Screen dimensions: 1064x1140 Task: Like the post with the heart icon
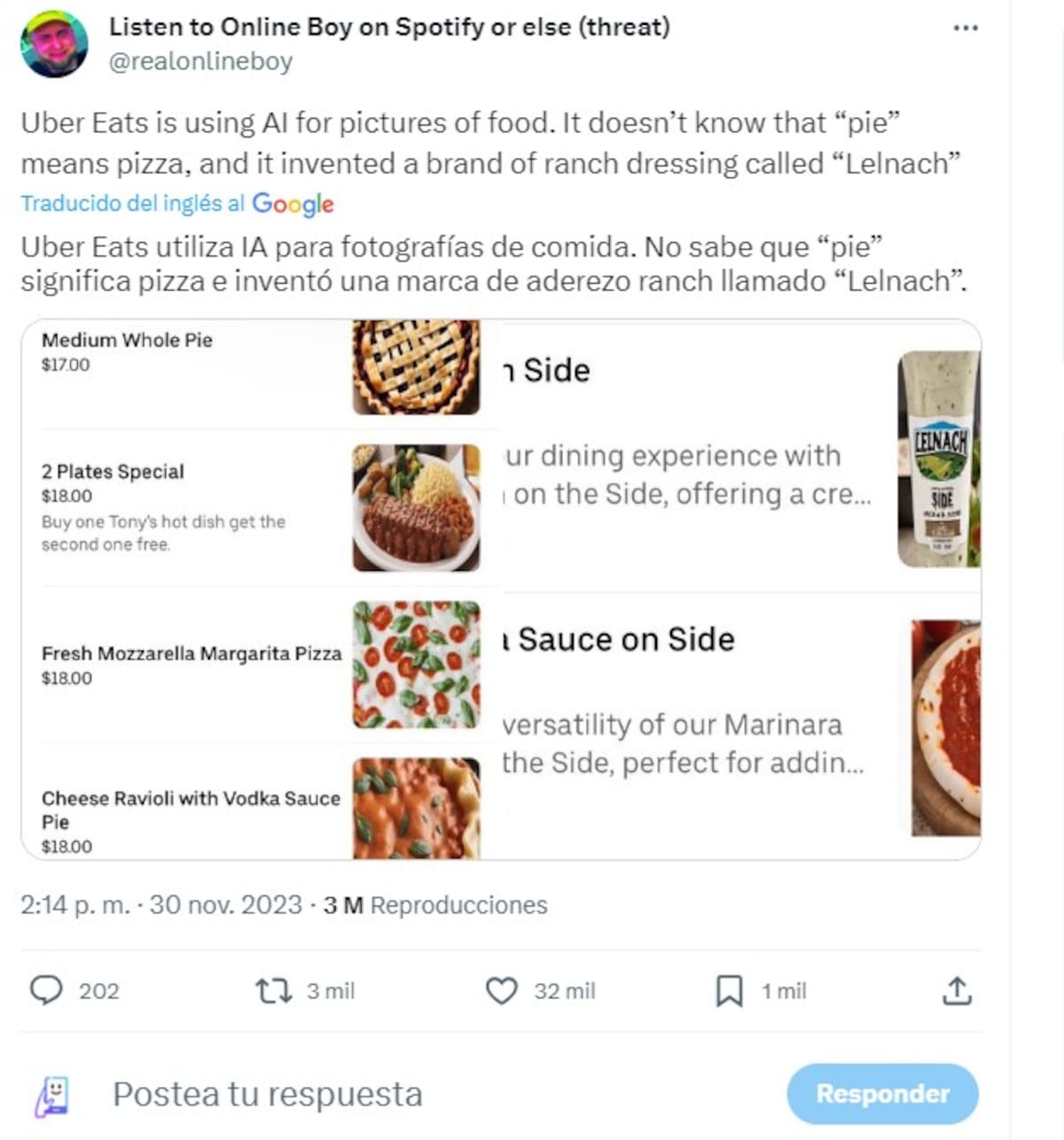[501, 990]
